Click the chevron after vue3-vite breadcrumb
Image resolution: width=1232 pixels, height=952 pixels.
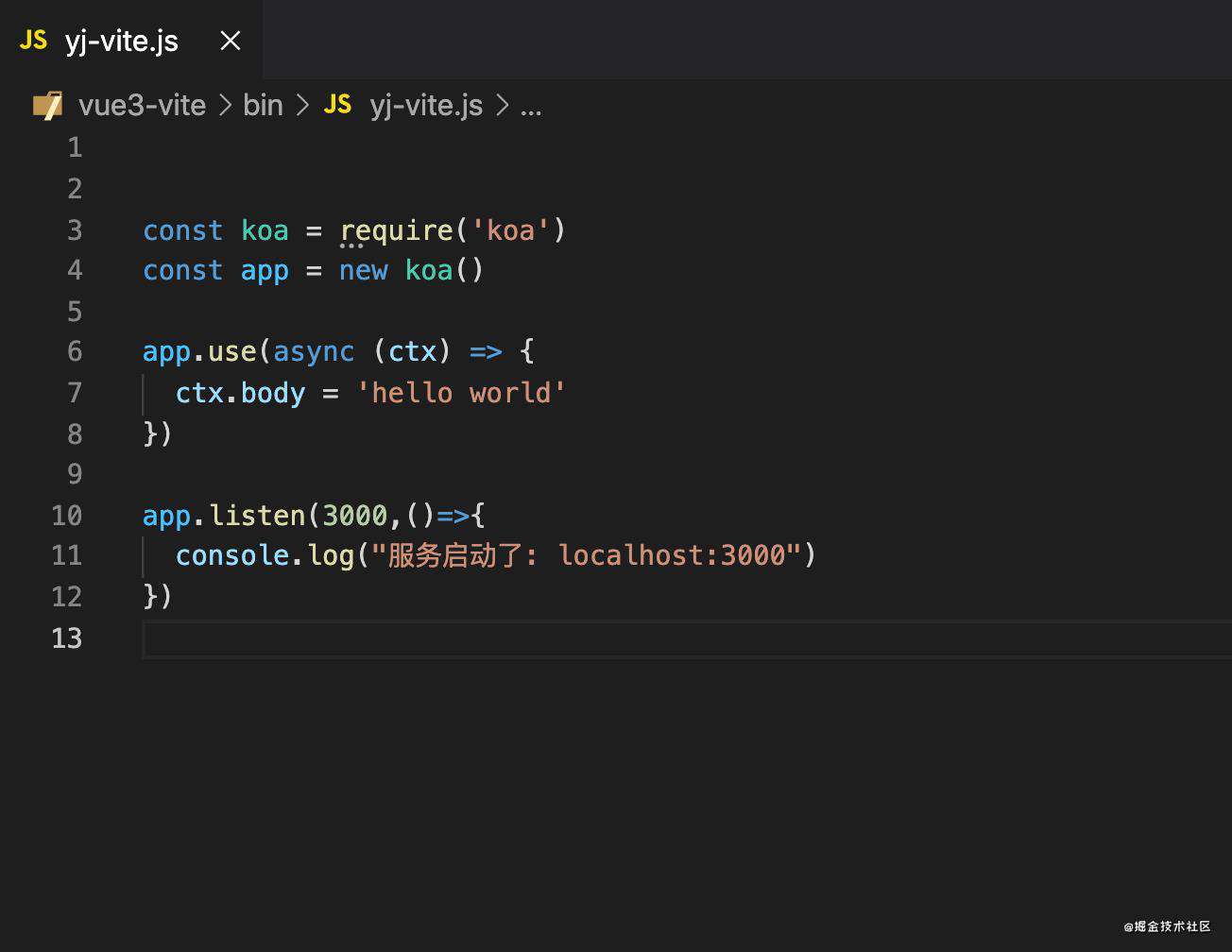225,106
